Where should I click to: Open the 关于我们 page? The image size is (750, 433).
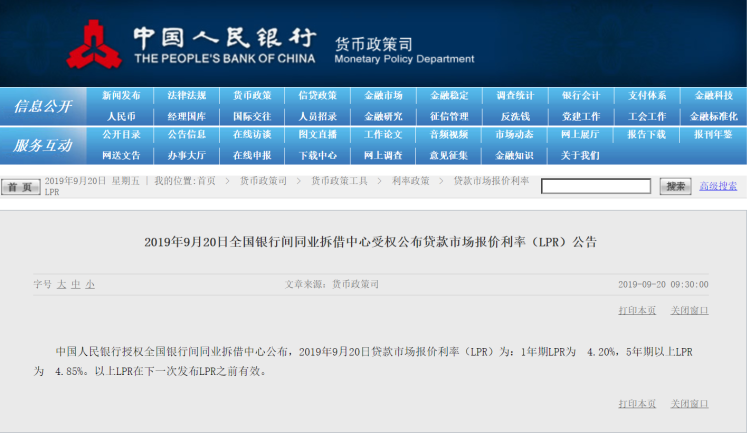tap(580, 155)
